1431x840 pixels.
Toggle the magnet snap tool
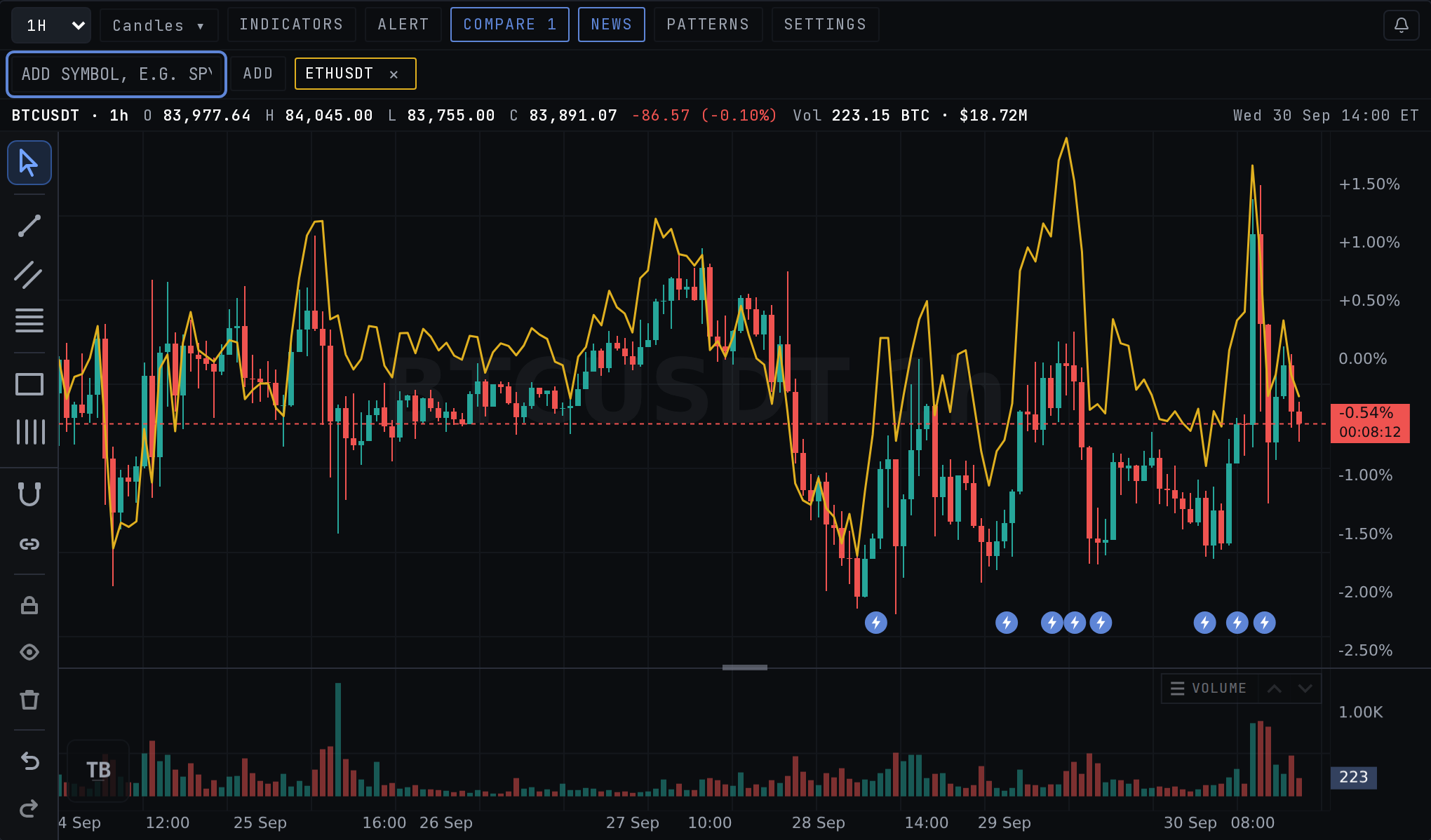coord(29,494)
